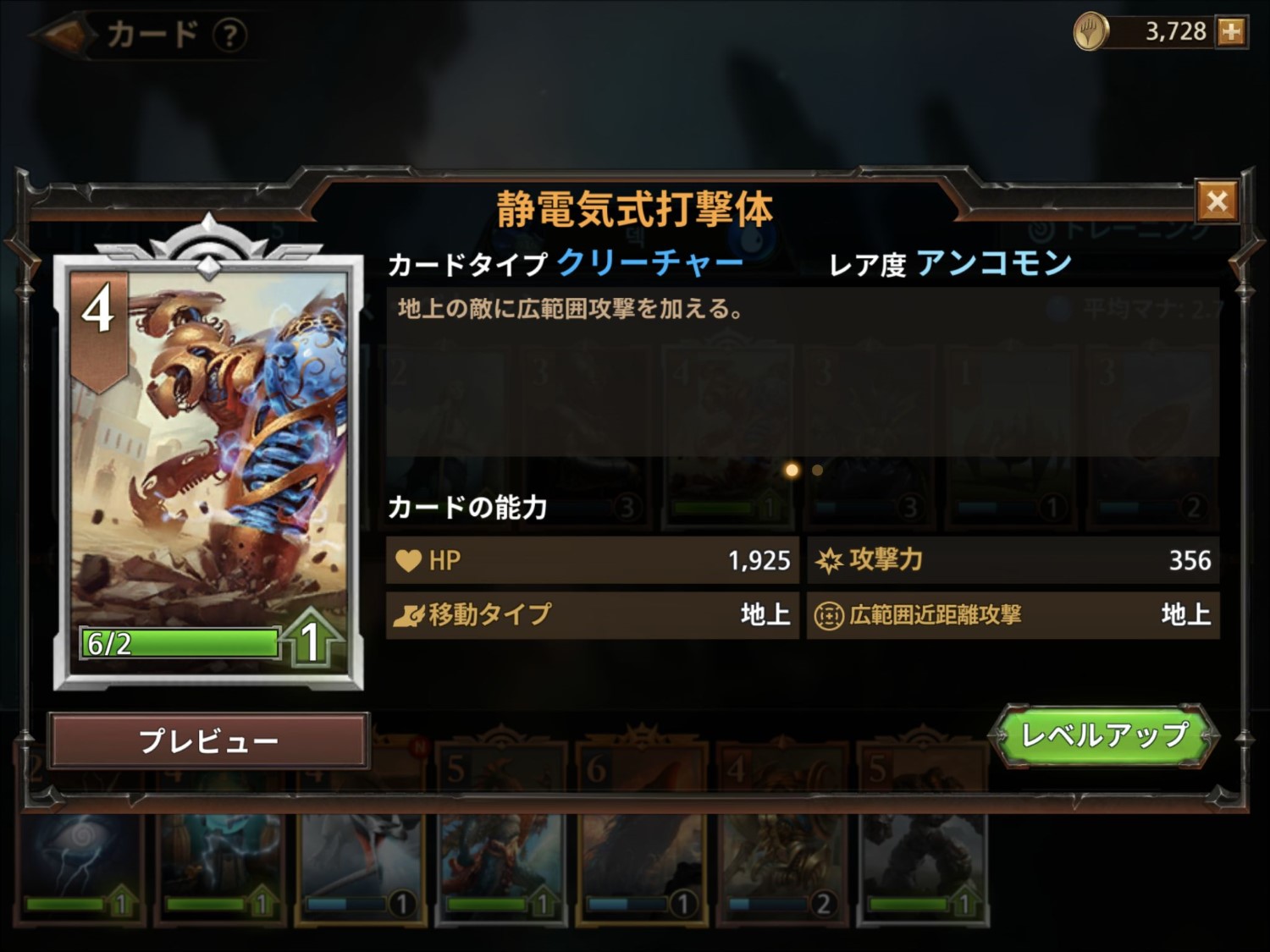Tap the 広範囲近距離攻撃 target icon
Screen dimensions: 1270x952
pos(829,615)
